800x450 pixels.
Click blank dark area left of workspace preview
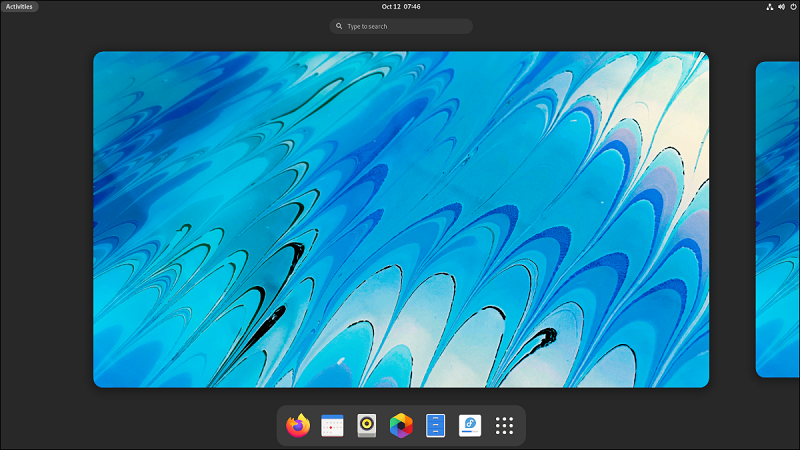click(x=45, y=220)
